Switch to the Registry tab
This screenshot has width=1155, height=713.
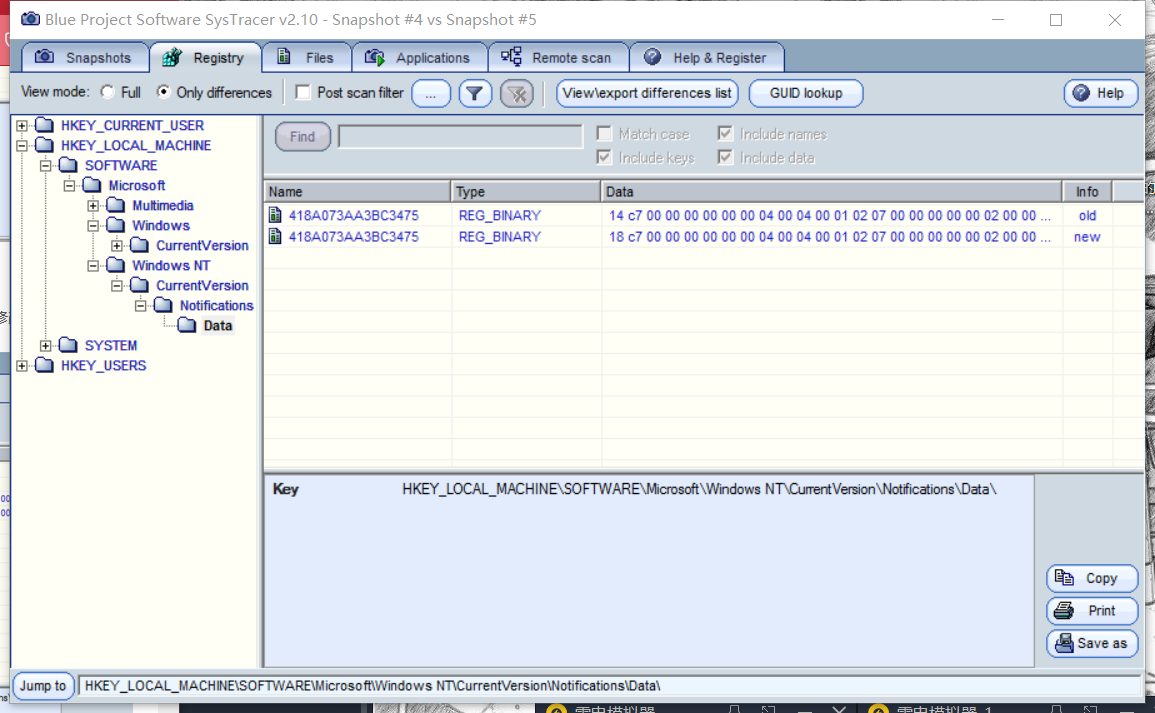pos(205,57)
